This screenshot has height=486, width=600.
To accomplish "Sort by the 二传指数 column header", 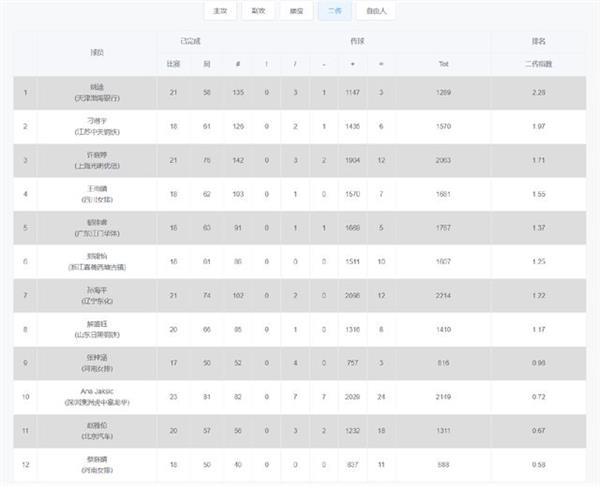I will click(x=538, y=64).
